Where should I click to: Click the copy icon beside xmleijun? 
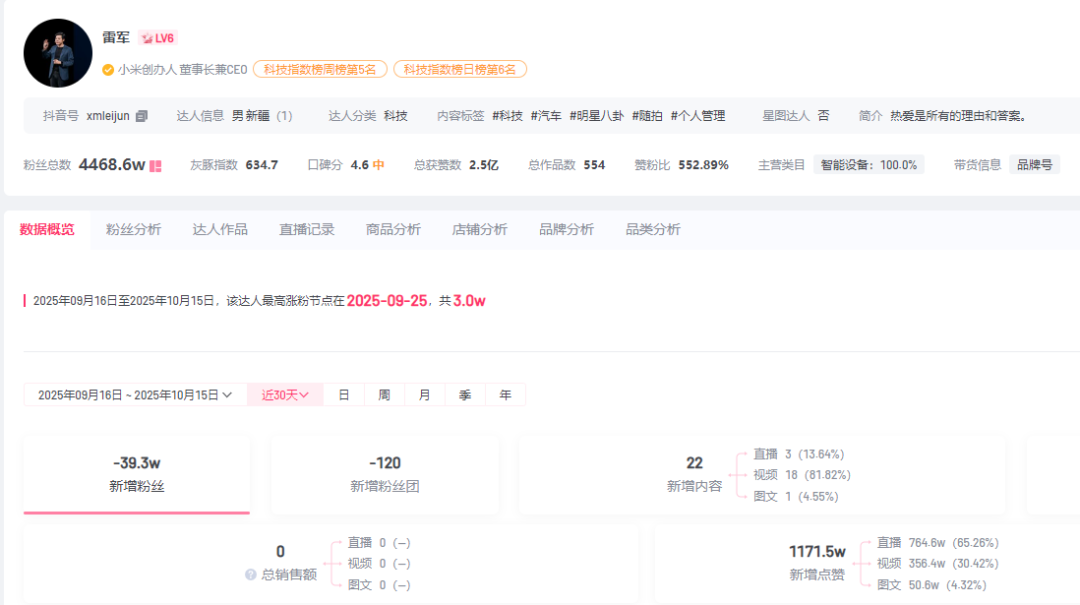pyautogui.click(x=142, y=116)
